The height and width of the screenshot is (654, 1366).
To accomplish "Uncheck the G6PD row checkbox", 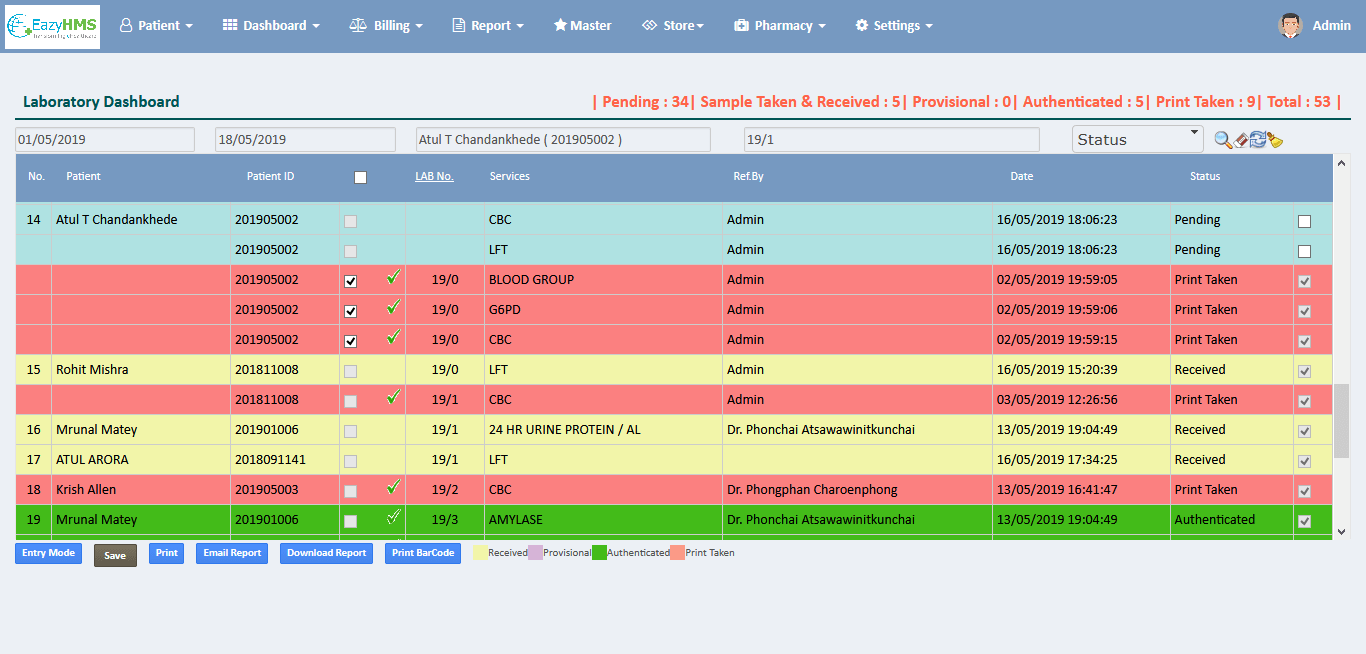I will tap(350, 311).
